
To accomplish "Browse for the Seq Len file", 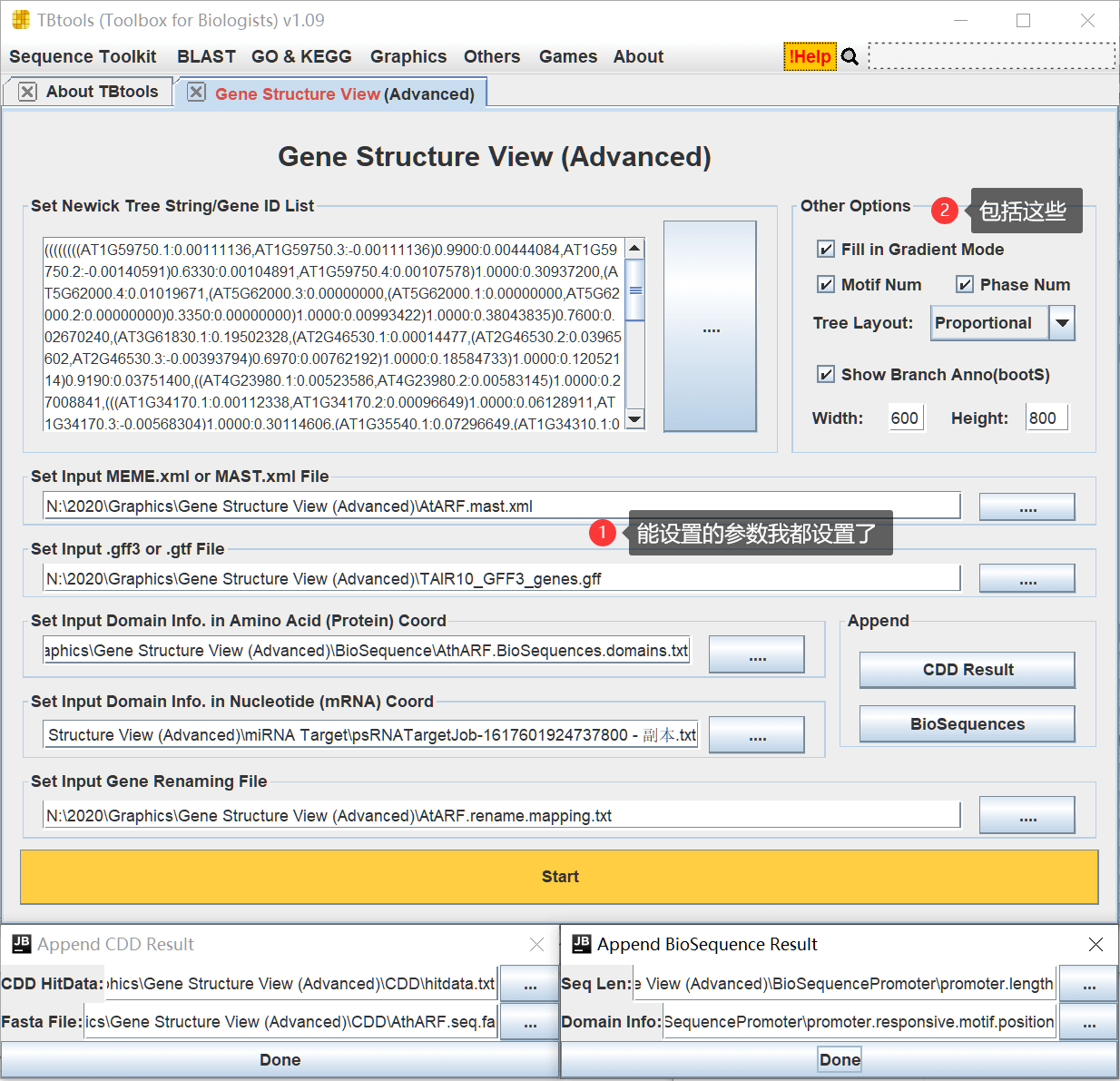I will 1088,984.
